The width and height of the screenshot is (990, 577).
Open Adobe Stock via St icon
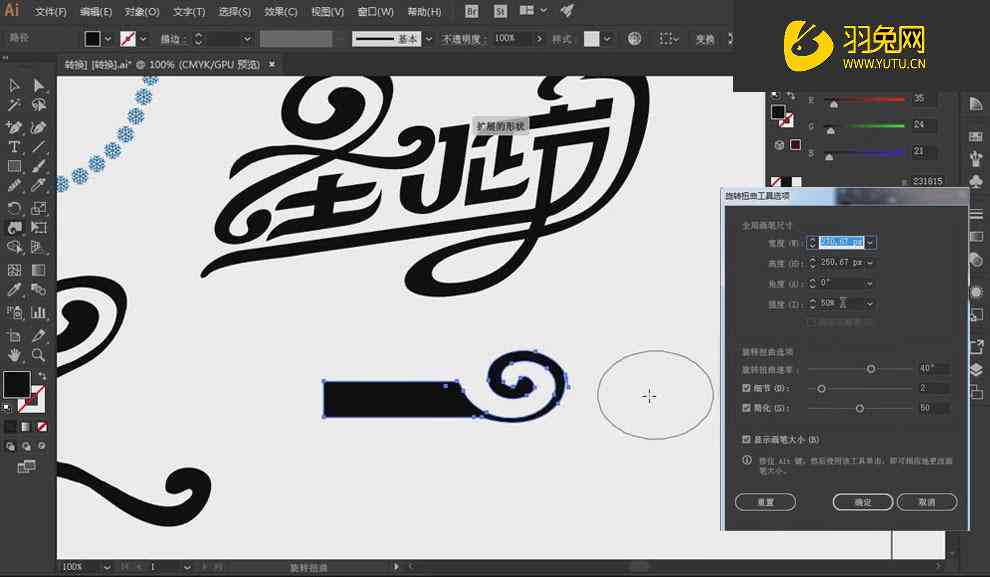500,11
